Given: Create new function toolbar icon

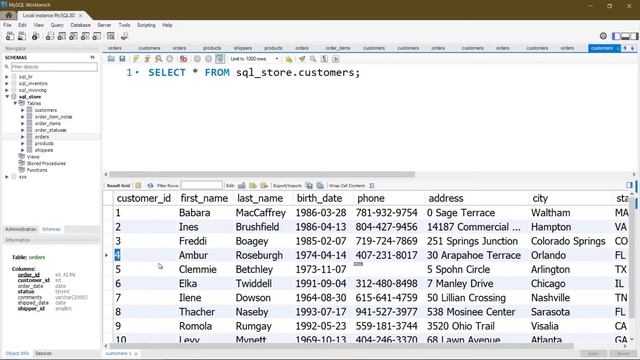Looking at the screenshot, I should coord(97,36).
